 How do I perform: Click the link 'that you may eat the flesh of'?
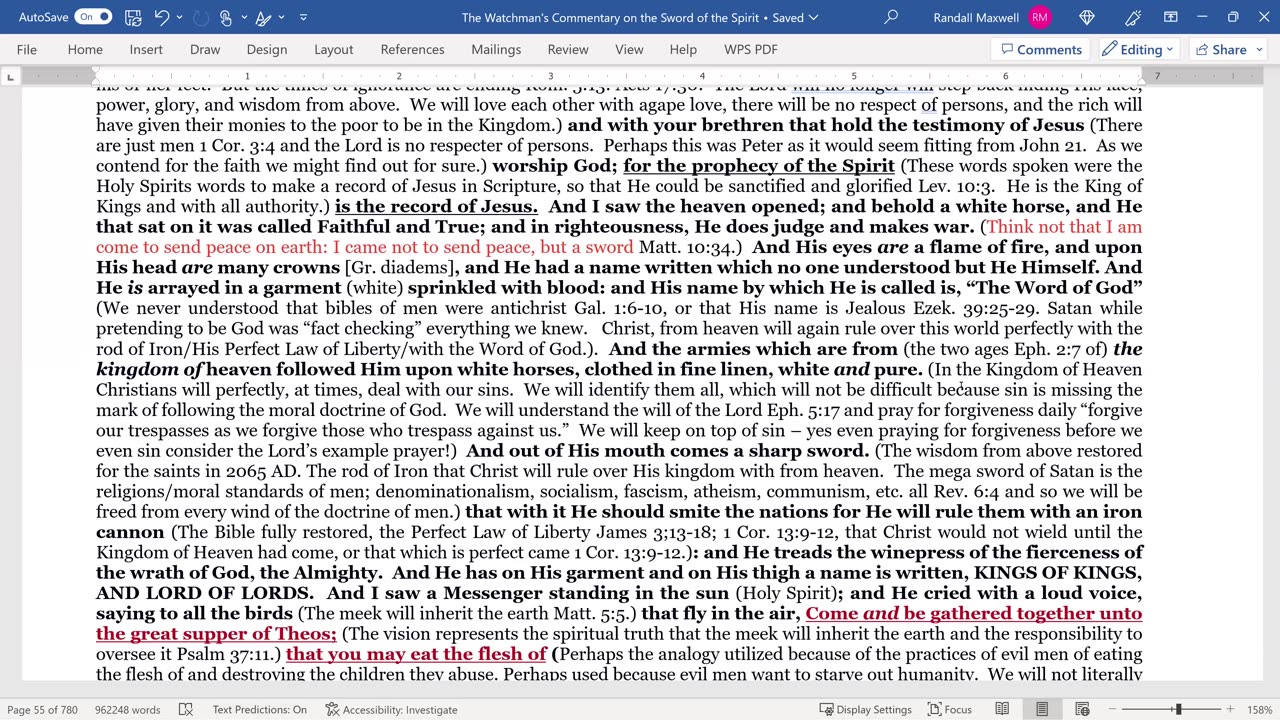click(x=416, y=654)
